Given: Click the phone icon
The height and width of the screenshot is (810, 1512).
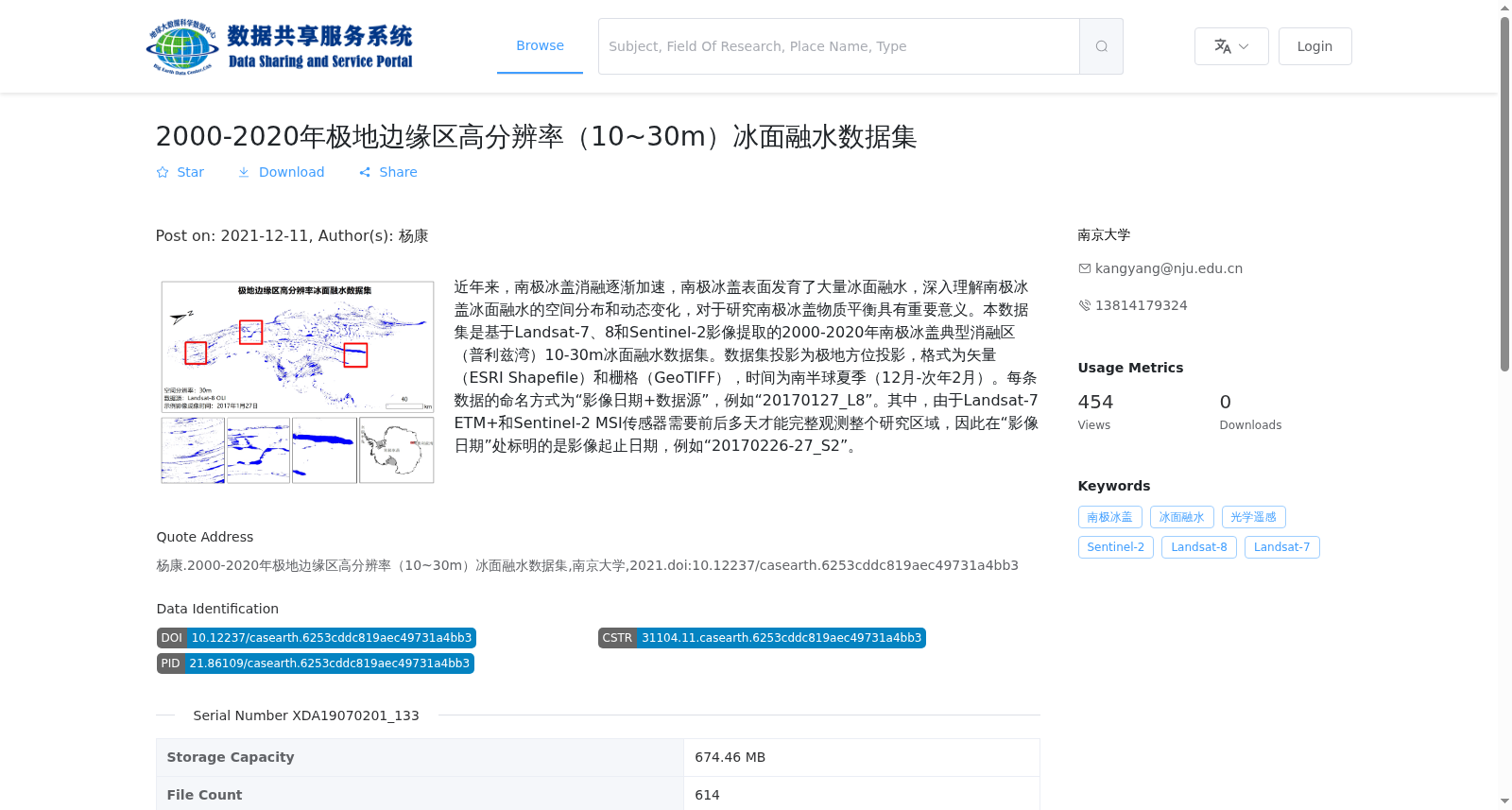Looking at the screenshot, I should pyautogui.click(x=1085, y=305).
